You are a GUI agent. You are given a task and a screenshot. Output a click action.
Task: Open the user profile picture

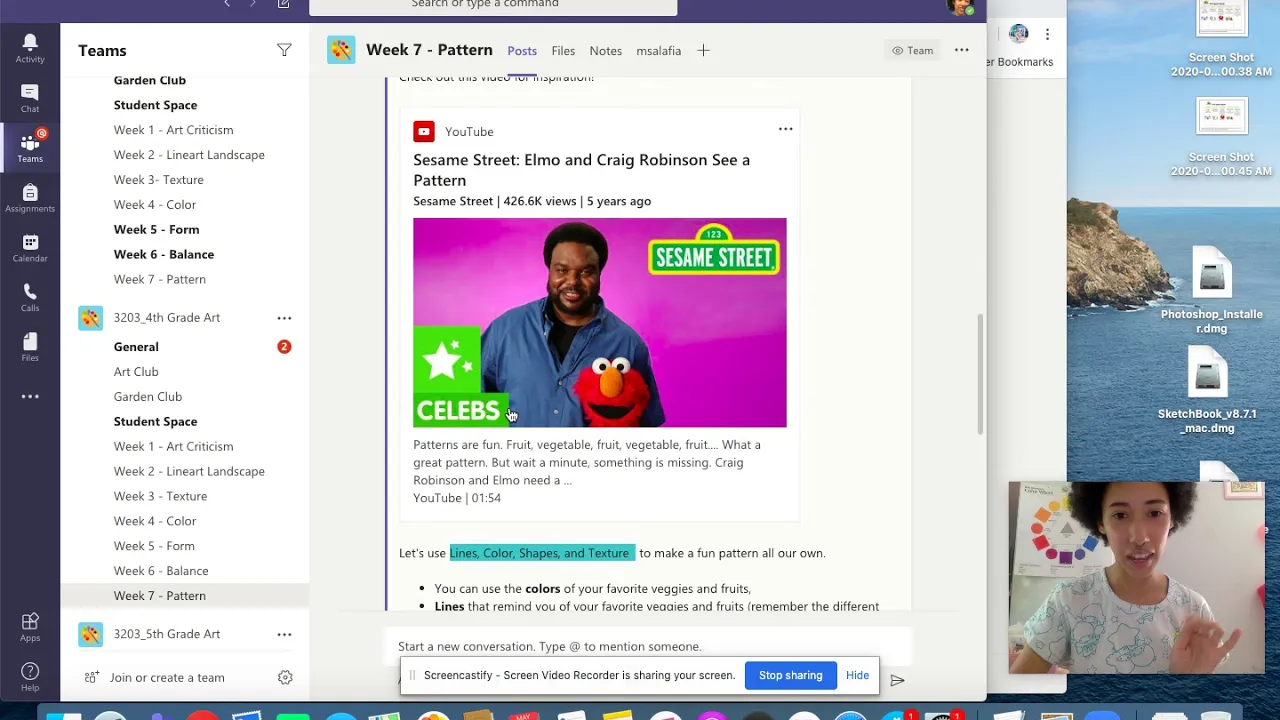[960, 6]
